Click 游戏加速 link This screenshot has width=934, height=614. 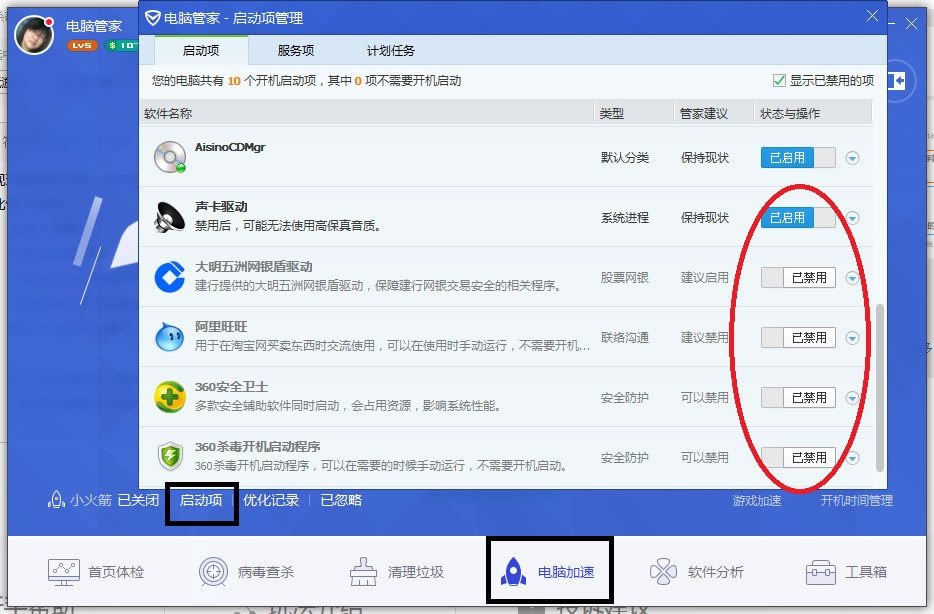(757, 500)
